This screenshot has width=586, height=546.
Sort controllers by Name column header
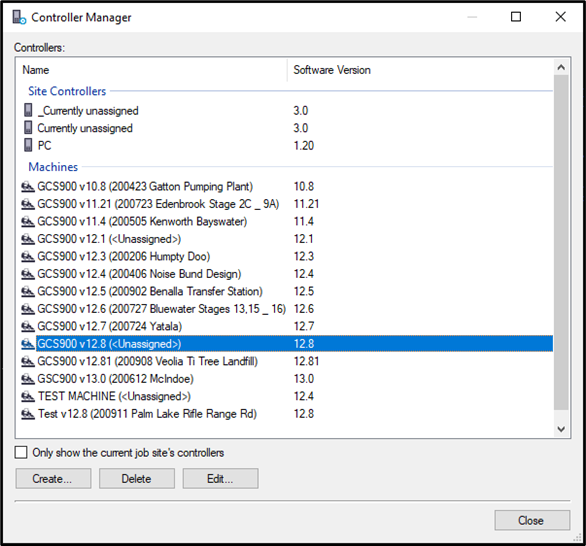coord(152,70)
